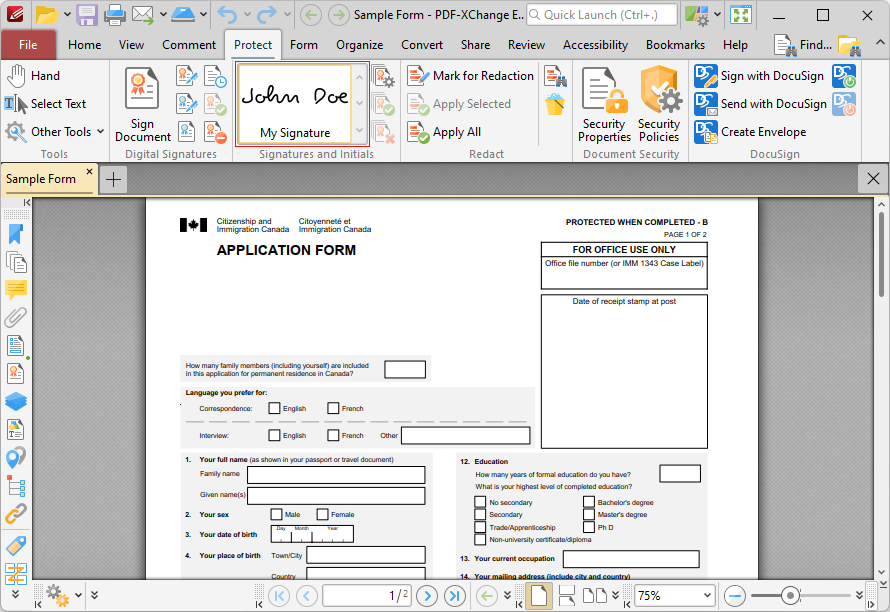Click the Find button
The height and width of the screenshot is (612, 890).
[803, 45]
